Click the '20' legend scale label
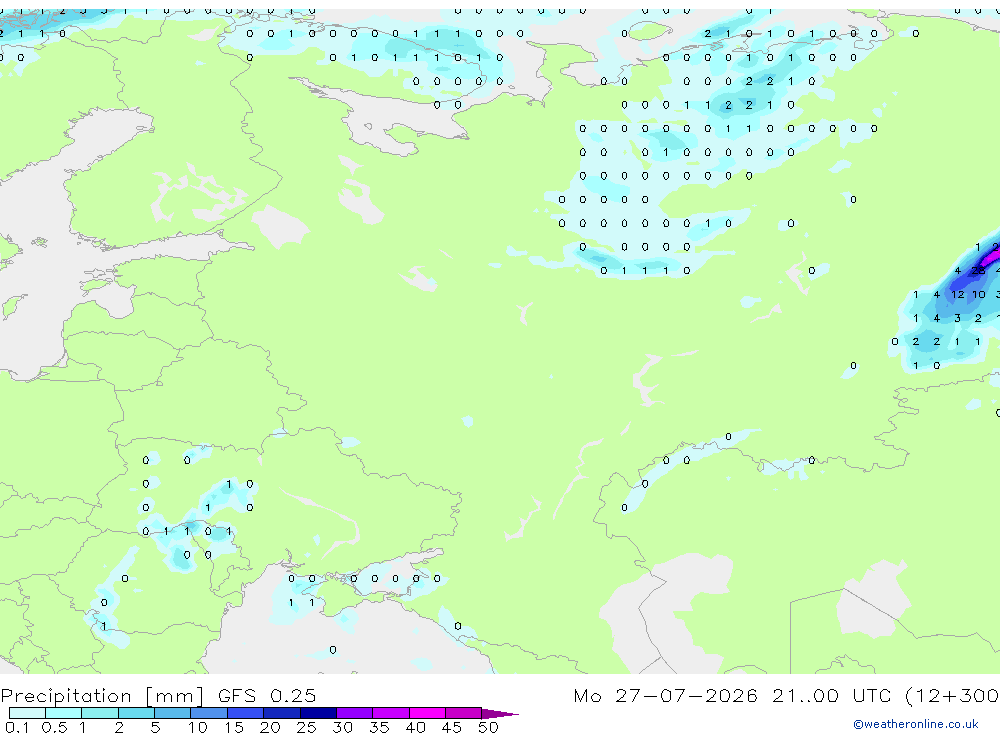The height and width of the screenshot is (733, 1000). [270, 727]
